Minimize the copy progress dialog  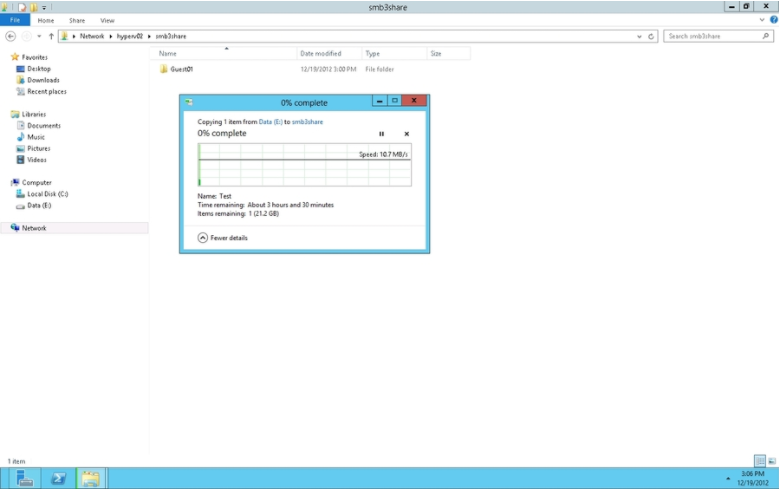coord(380,101)
